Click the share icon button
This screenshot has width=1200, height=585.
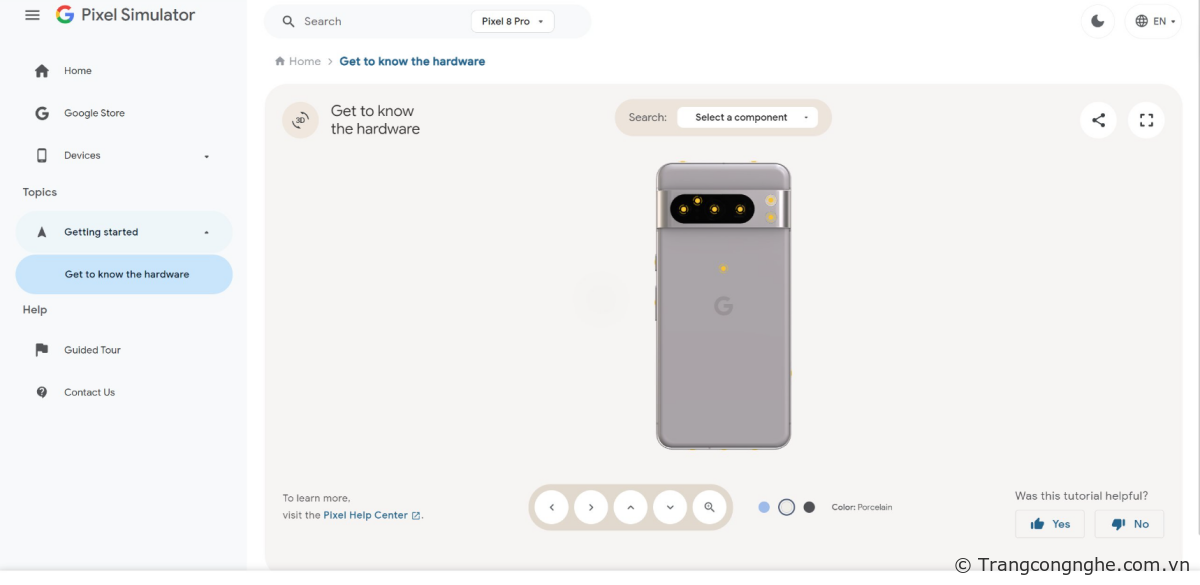pos(1098,120)
